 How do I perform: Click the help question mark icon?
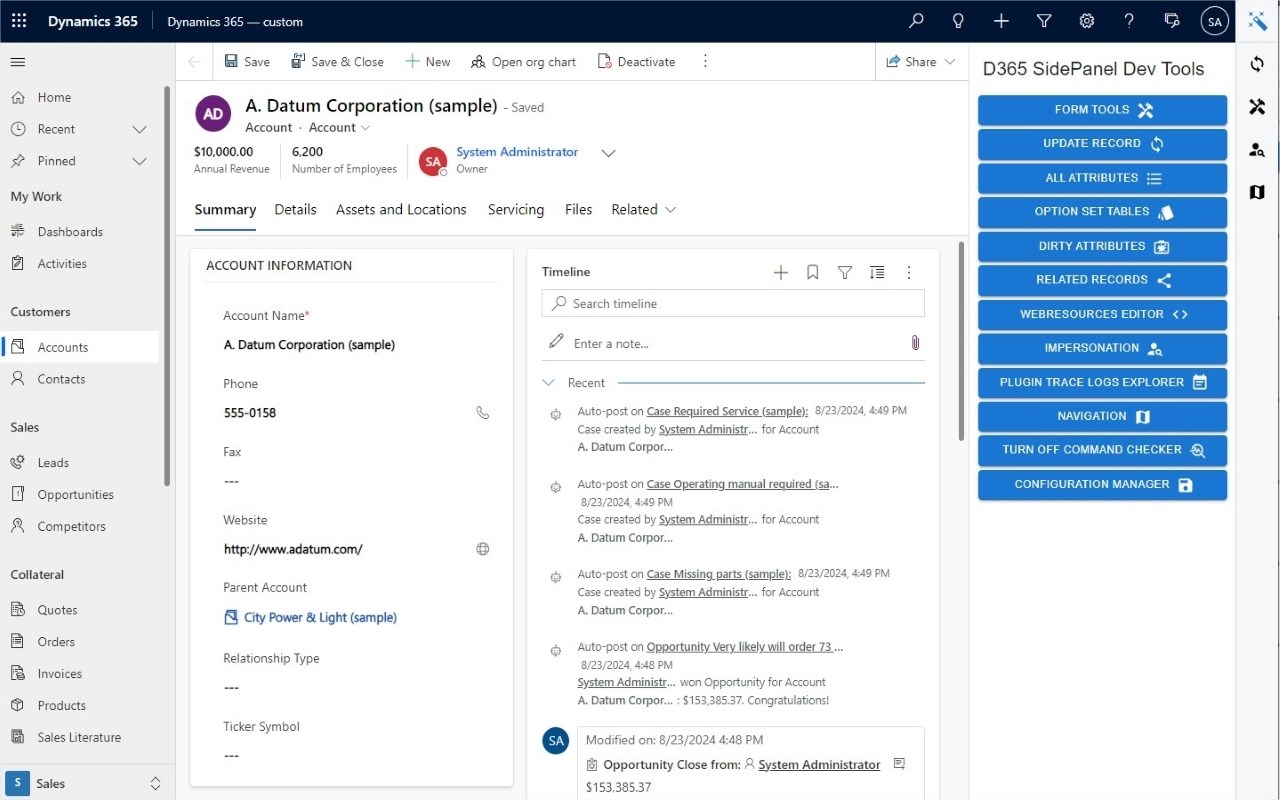(1129, 21)
